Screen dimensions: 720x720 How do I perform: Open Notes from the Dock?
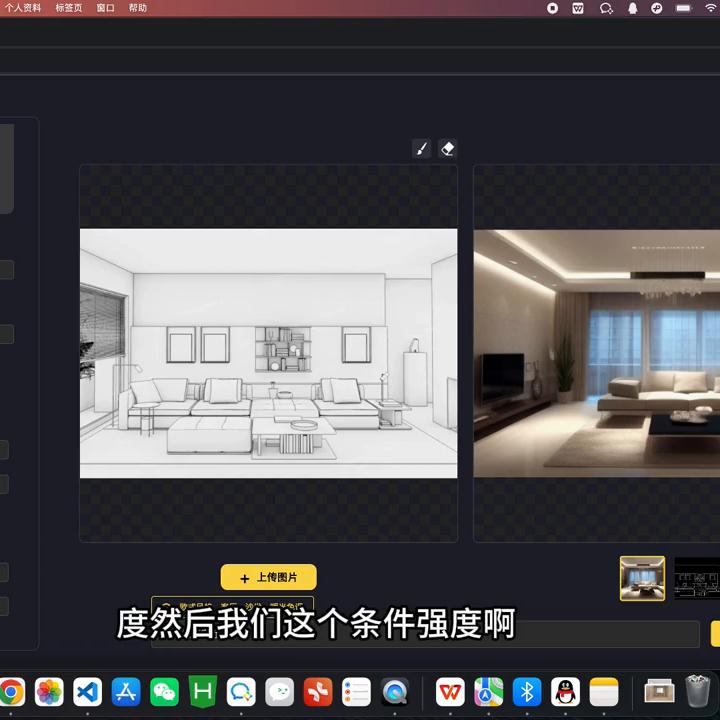[x=604, y=692]
